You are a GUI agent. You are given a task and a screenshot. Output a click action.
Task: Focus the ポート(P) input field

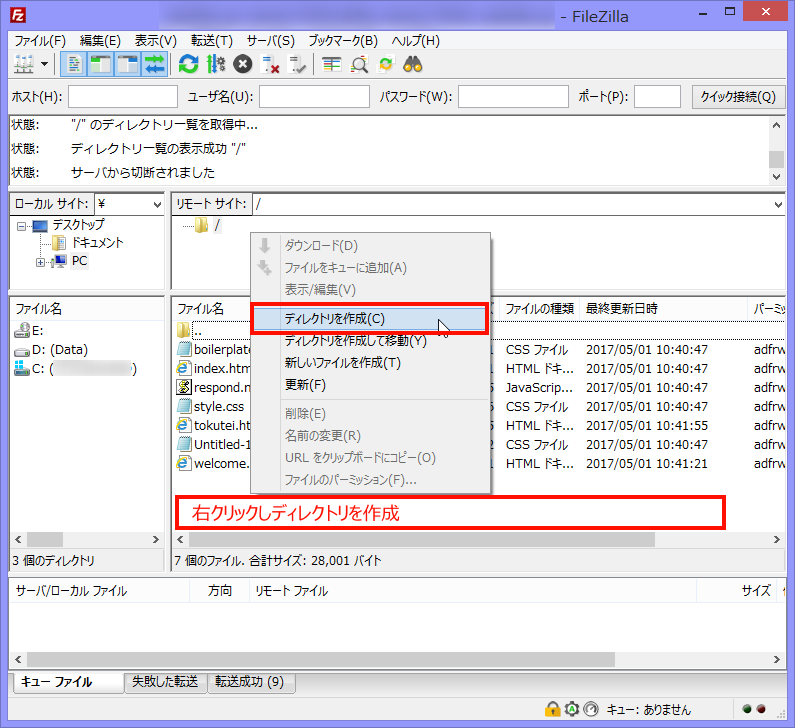pos(657,96)
